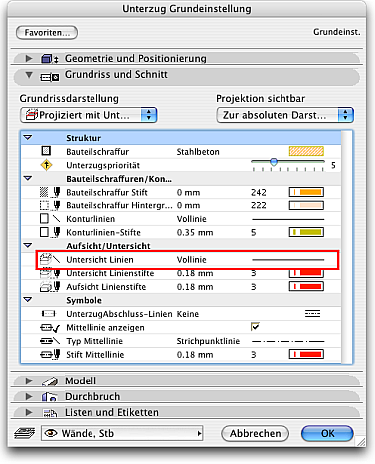Click the Unterzugspriorität slider handle
The width and height of the screenshot is (375, 464).
[274, 162]
